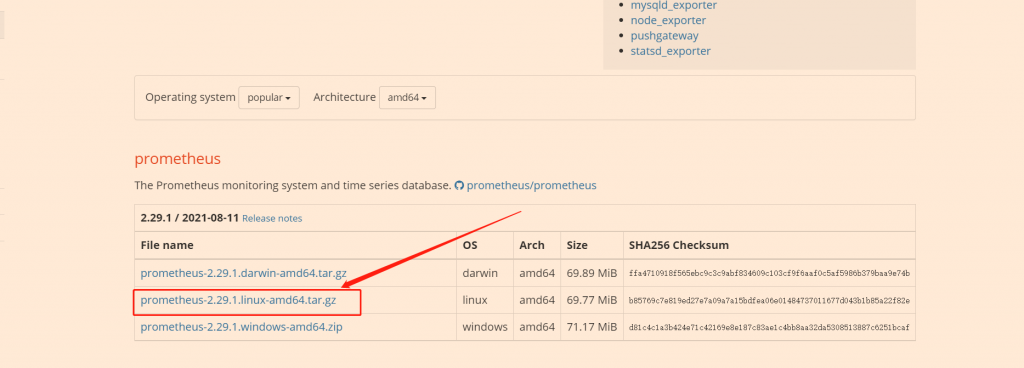1024x368 pixels.
Task: Jump to node_exporter in the list
Action: point(668,20)
